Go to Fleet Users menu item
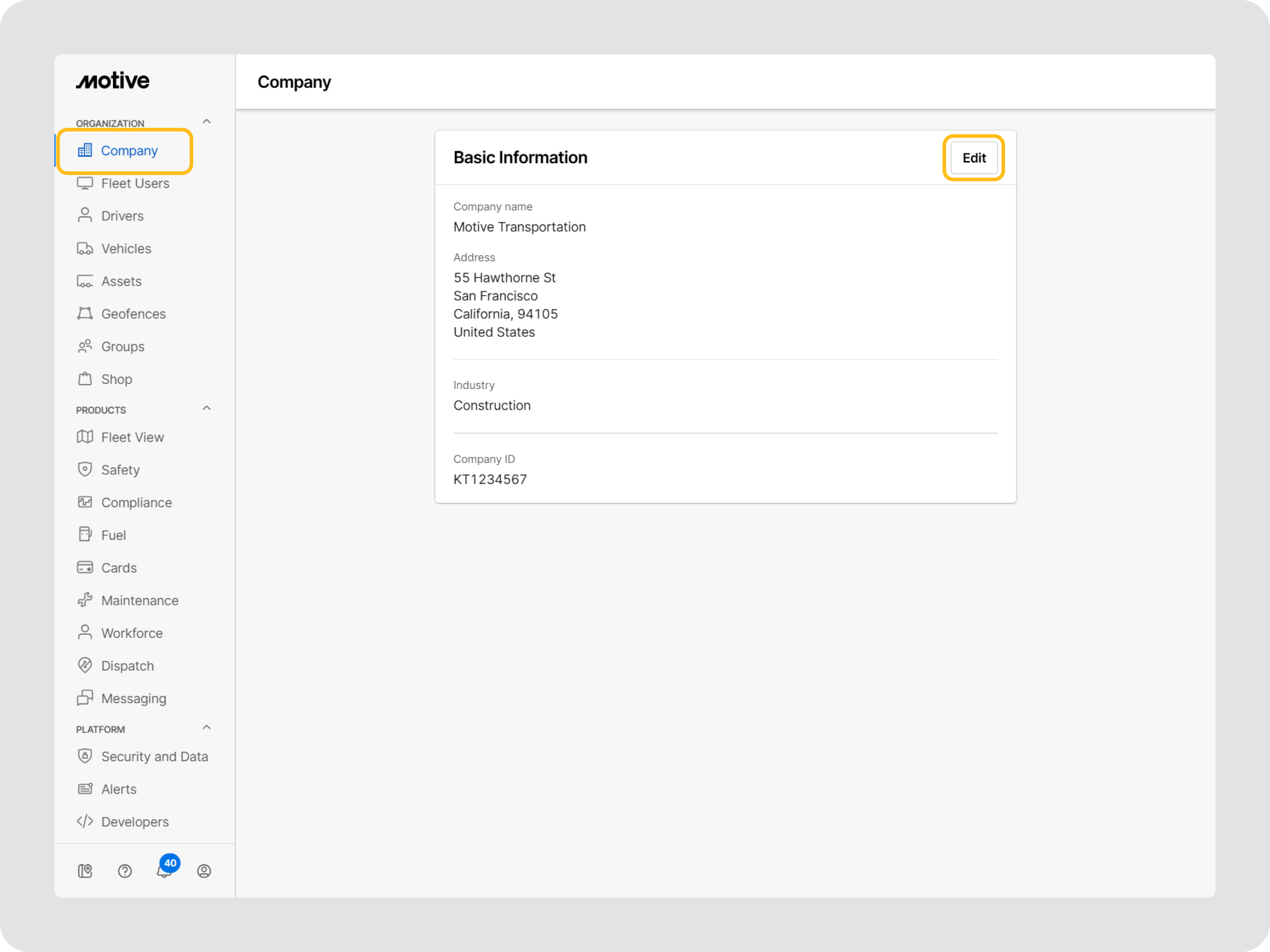The height and width of the screenshot is (952, 1270). [135, 184]
